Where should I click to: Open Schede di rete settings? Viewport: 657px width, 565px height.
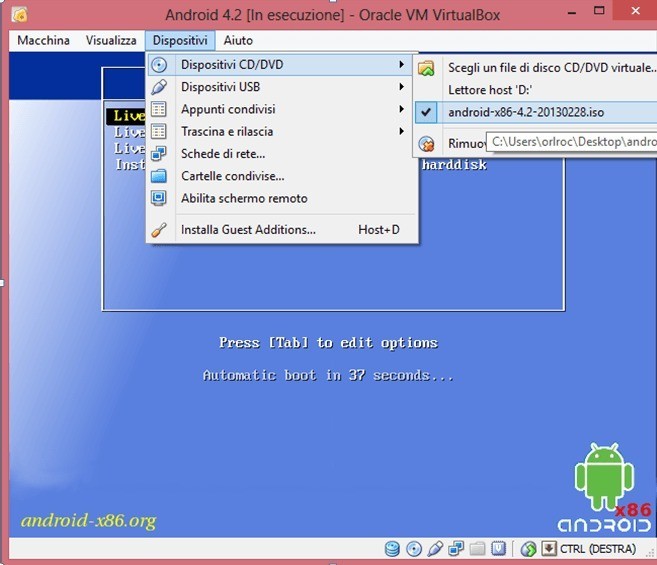click(x=224, y=153)
